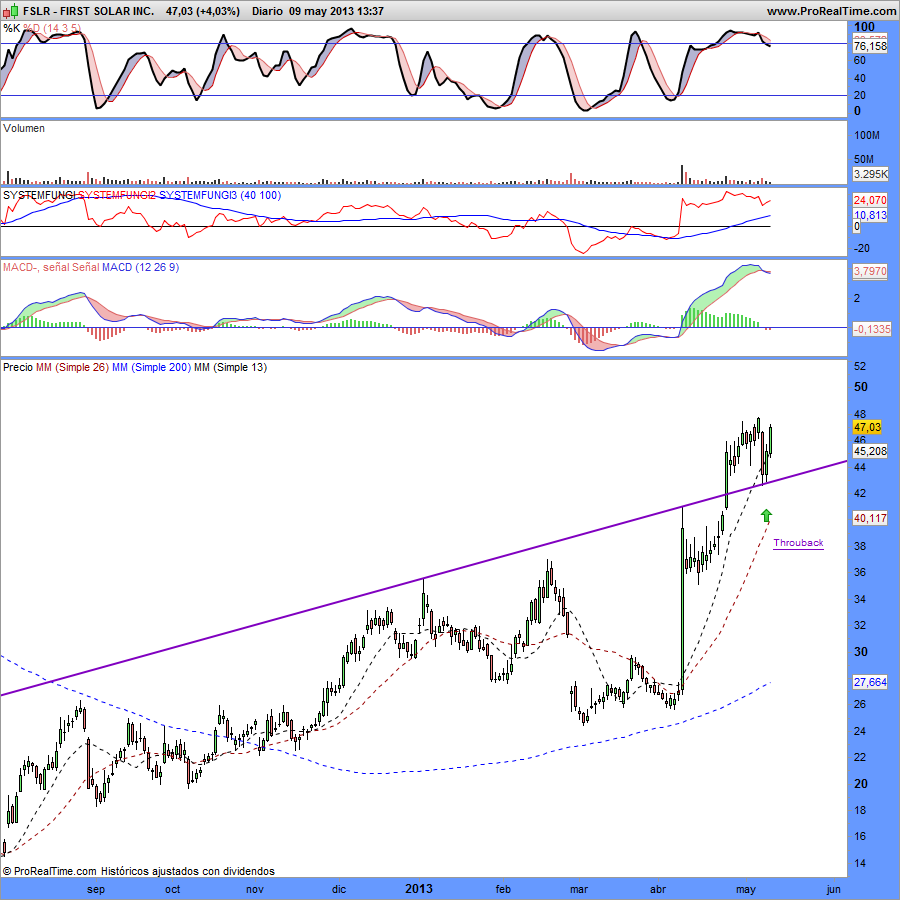Click the sep month label on time axis
900x900 pixels.
pos(96,889)
